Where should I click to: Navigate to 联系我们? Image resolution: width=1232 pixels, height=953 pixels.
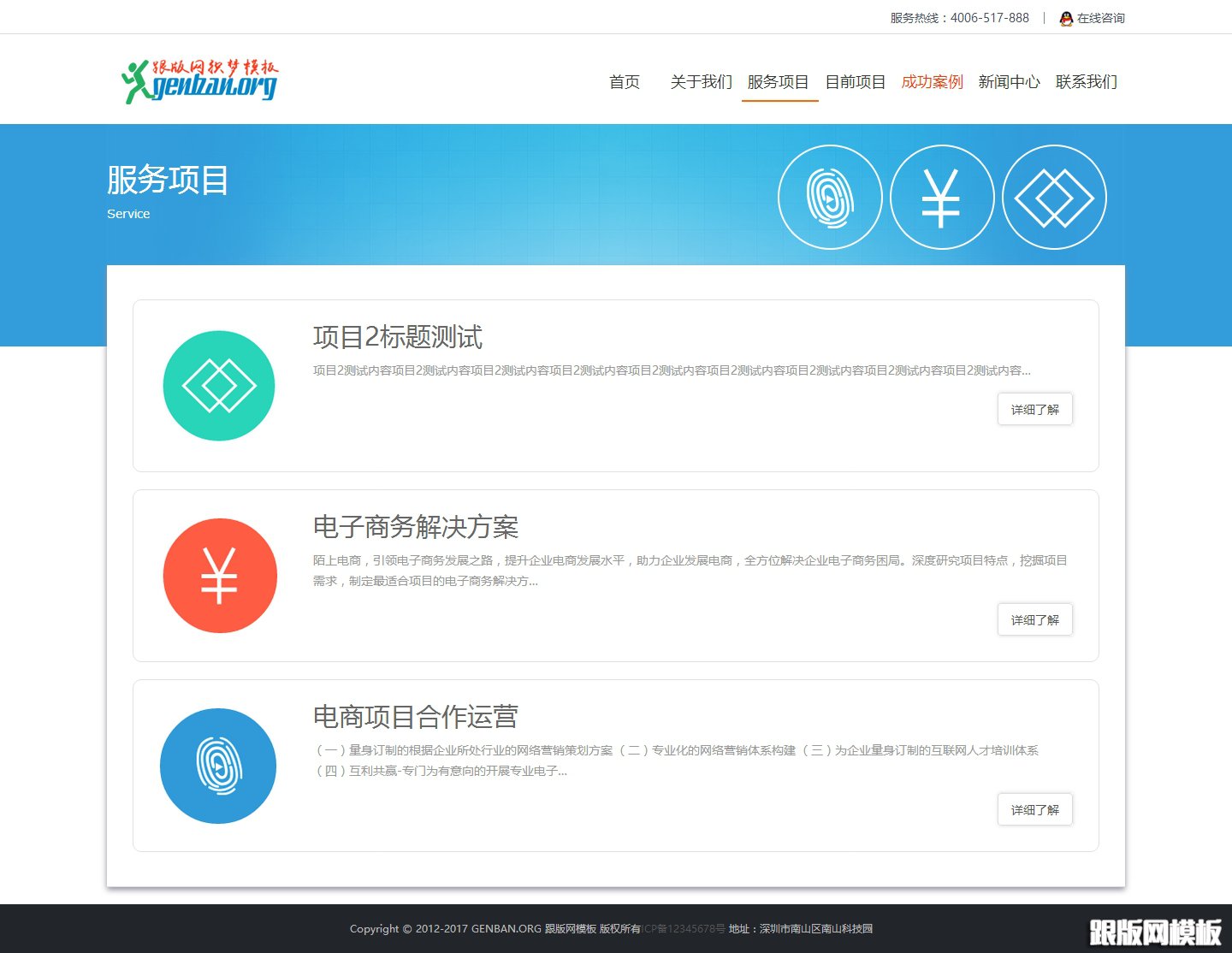click(1085, 82)
